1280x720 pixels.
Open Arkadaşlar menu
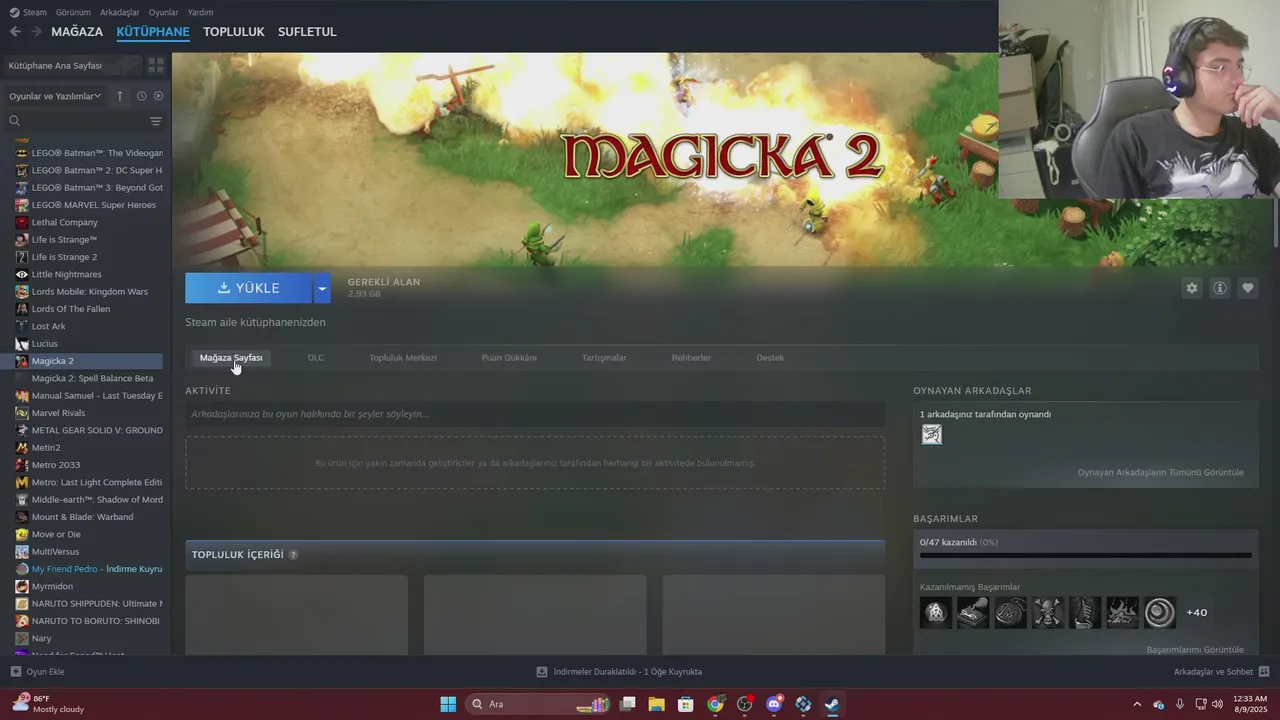pos(120,12)
